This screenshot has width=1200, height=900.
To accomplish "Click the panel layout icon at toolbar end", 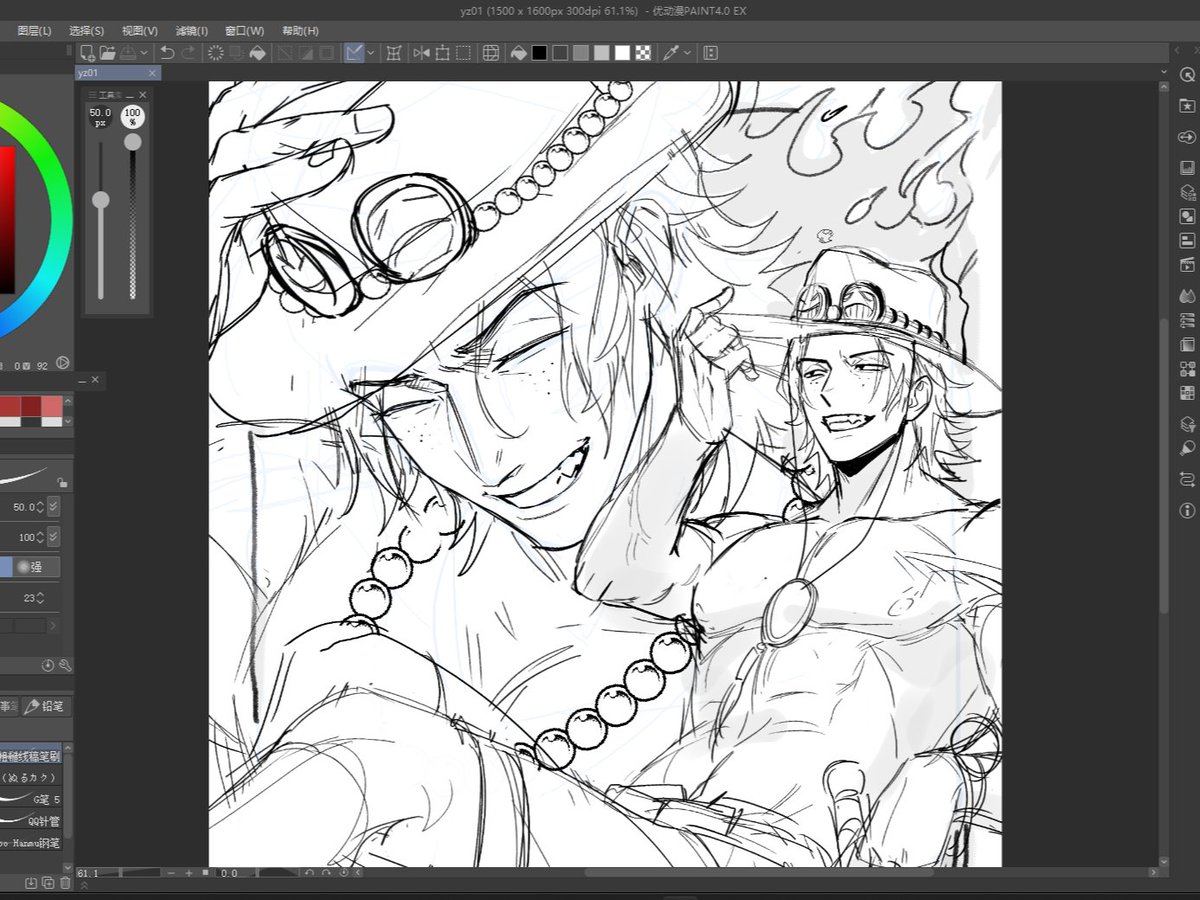I will (x=710, y=52).
